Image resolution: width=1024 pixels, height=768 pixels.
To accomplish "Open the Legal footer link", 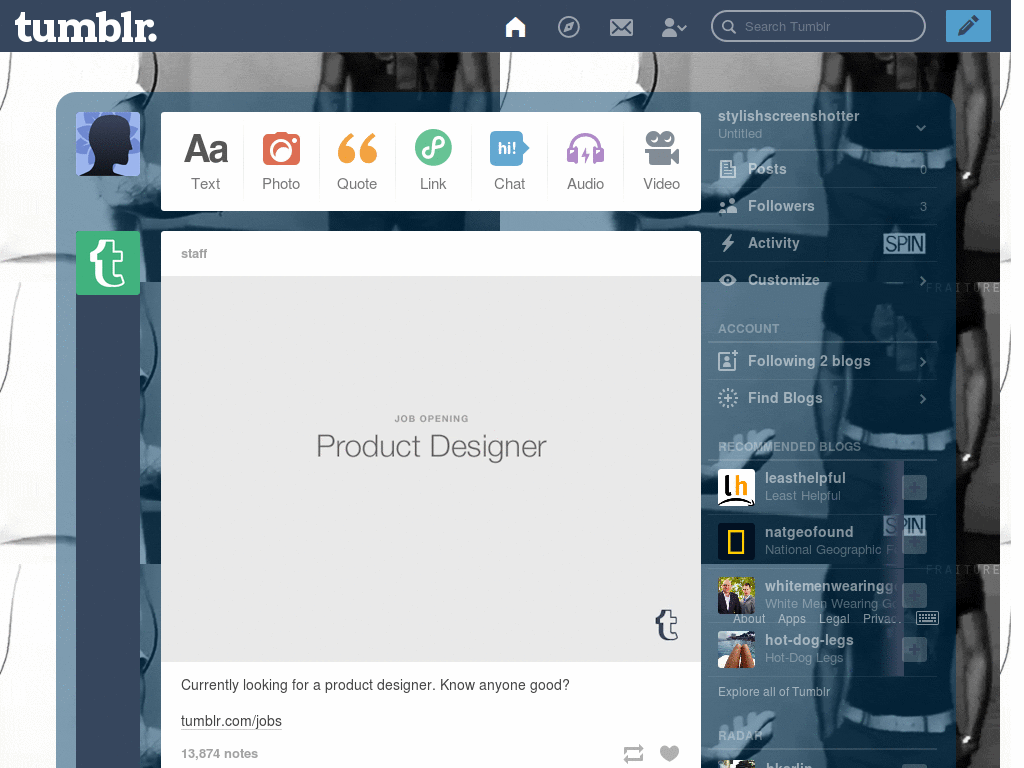I will click(x=834, y=619).
